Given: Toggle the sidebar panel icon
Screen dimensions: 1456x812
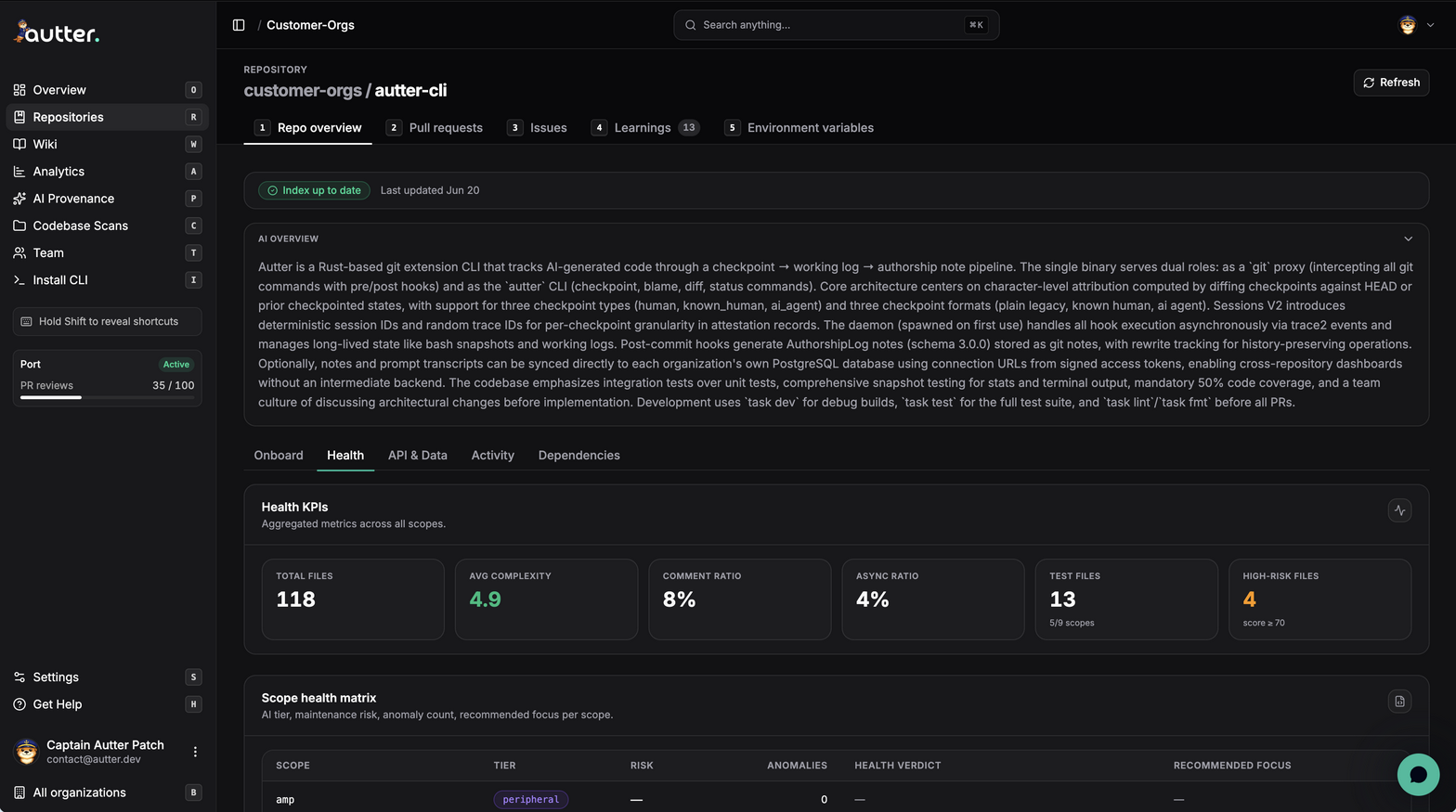Looking at the screenshot, I should click(239, 25).
